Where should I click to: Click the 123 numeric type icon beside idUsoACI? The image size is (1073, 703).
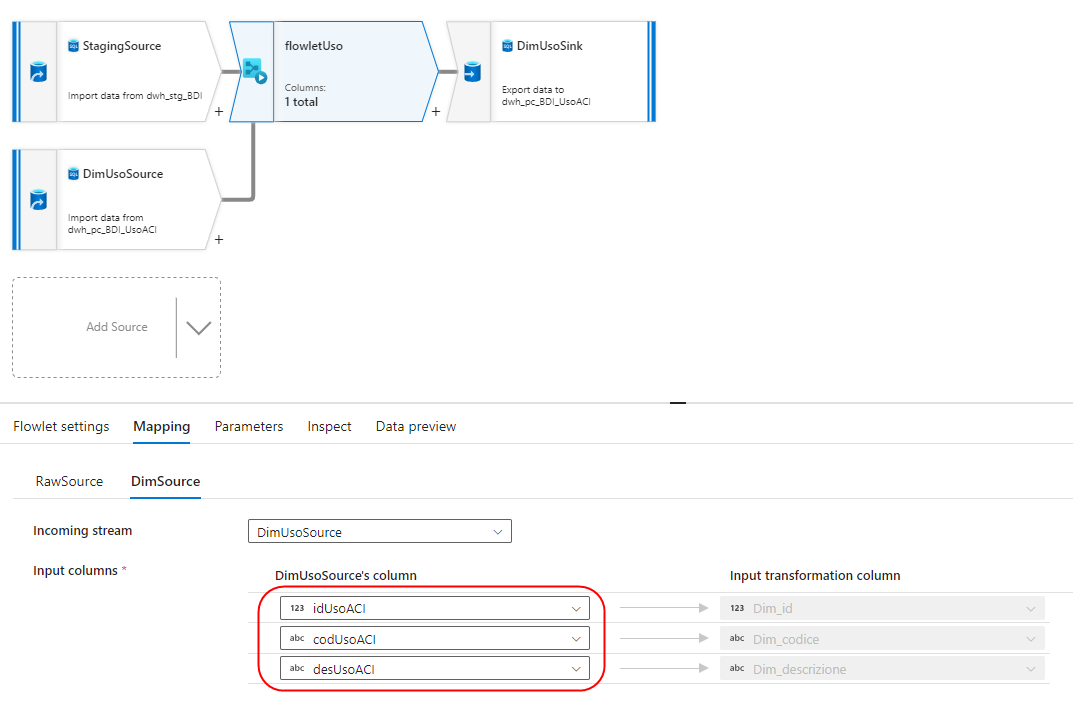[x=300, y=607]
